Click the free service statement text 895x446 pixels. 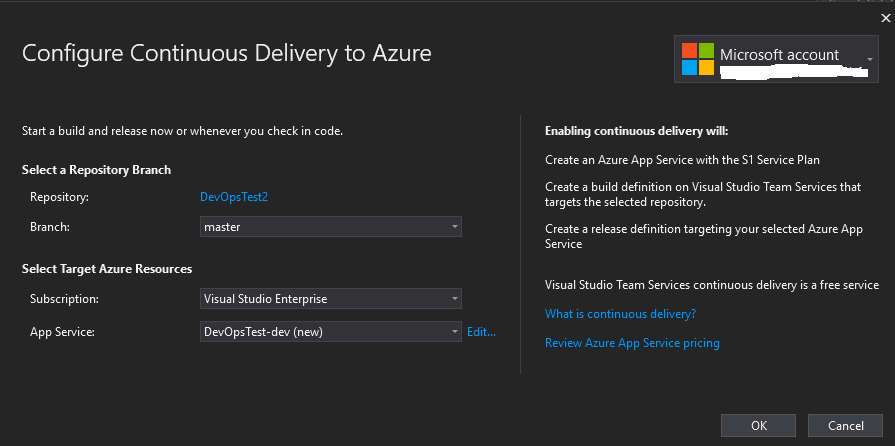712,284
